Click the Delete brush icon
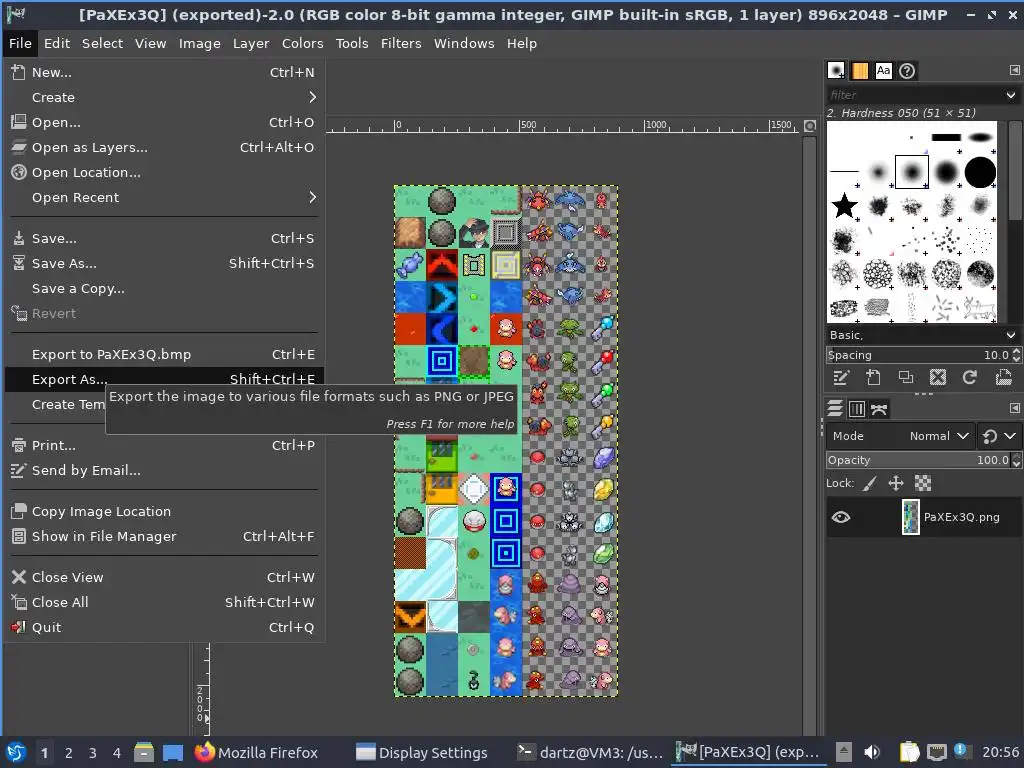The image size is (1024, 768). coord(938,377)
